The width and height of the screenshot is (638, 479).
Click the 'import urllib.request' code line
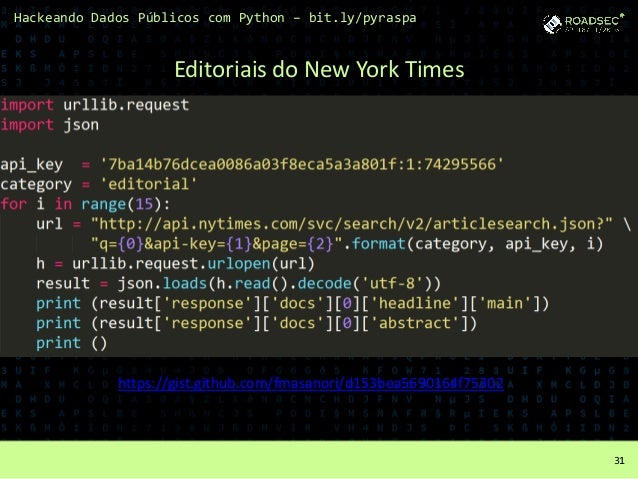(x=95, y=105)
